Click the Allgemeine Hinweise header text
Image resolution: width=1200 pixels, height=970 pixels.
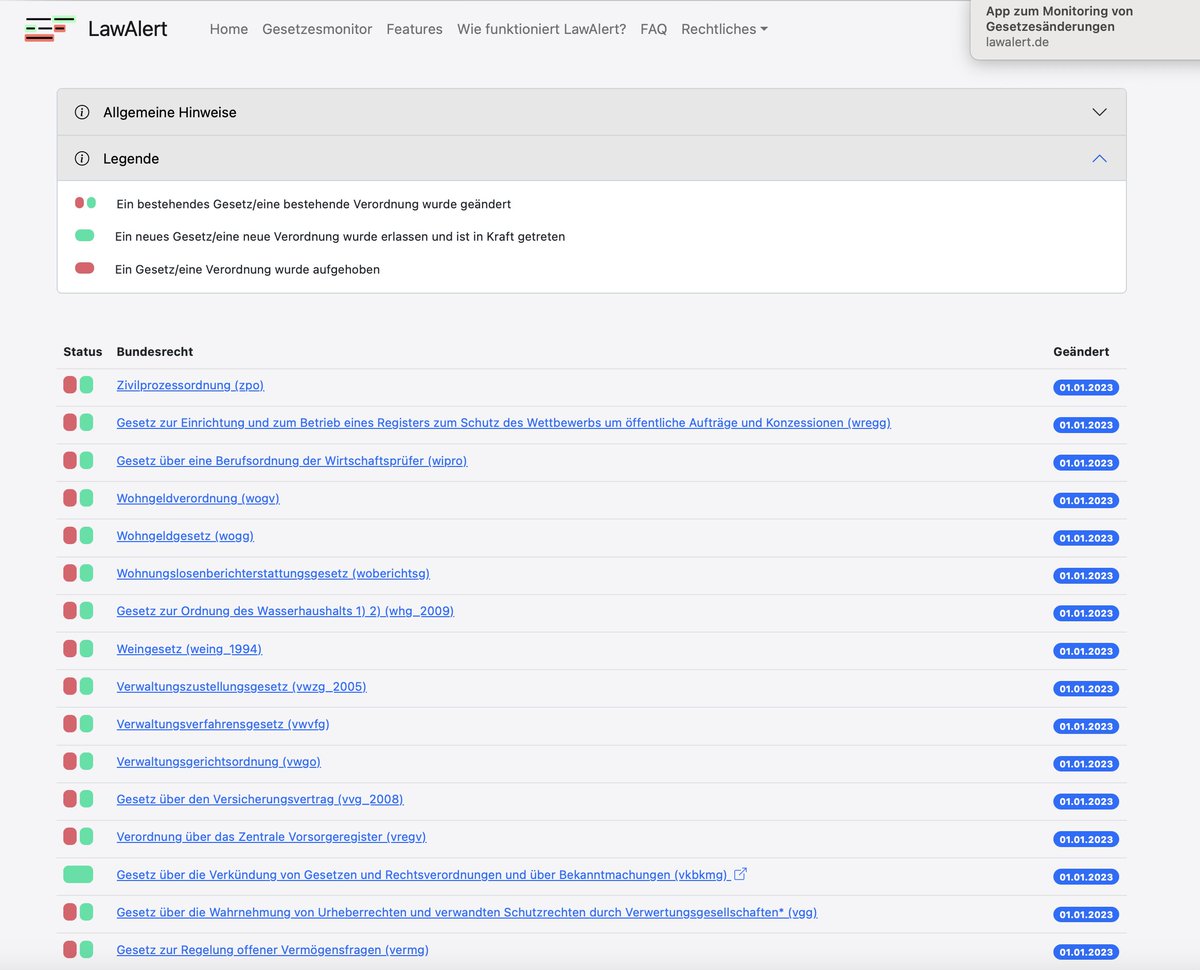pos(170,112)
